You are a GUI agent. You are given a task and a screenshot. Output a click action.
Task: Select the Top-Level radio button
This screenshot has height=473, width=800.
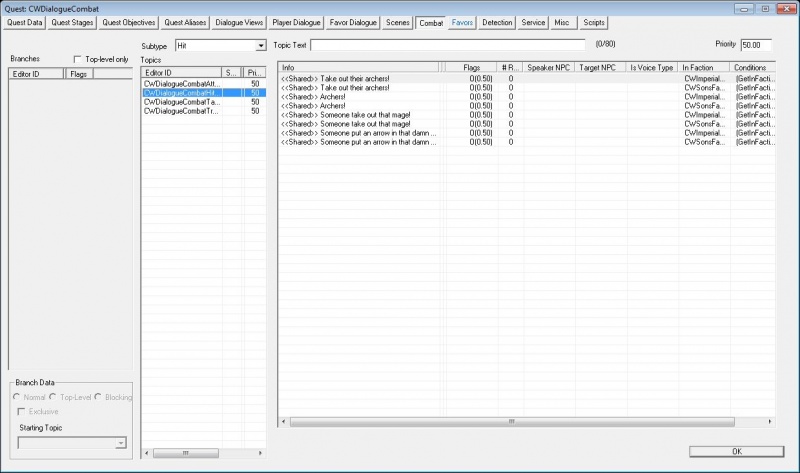click(x=53, y=396)
